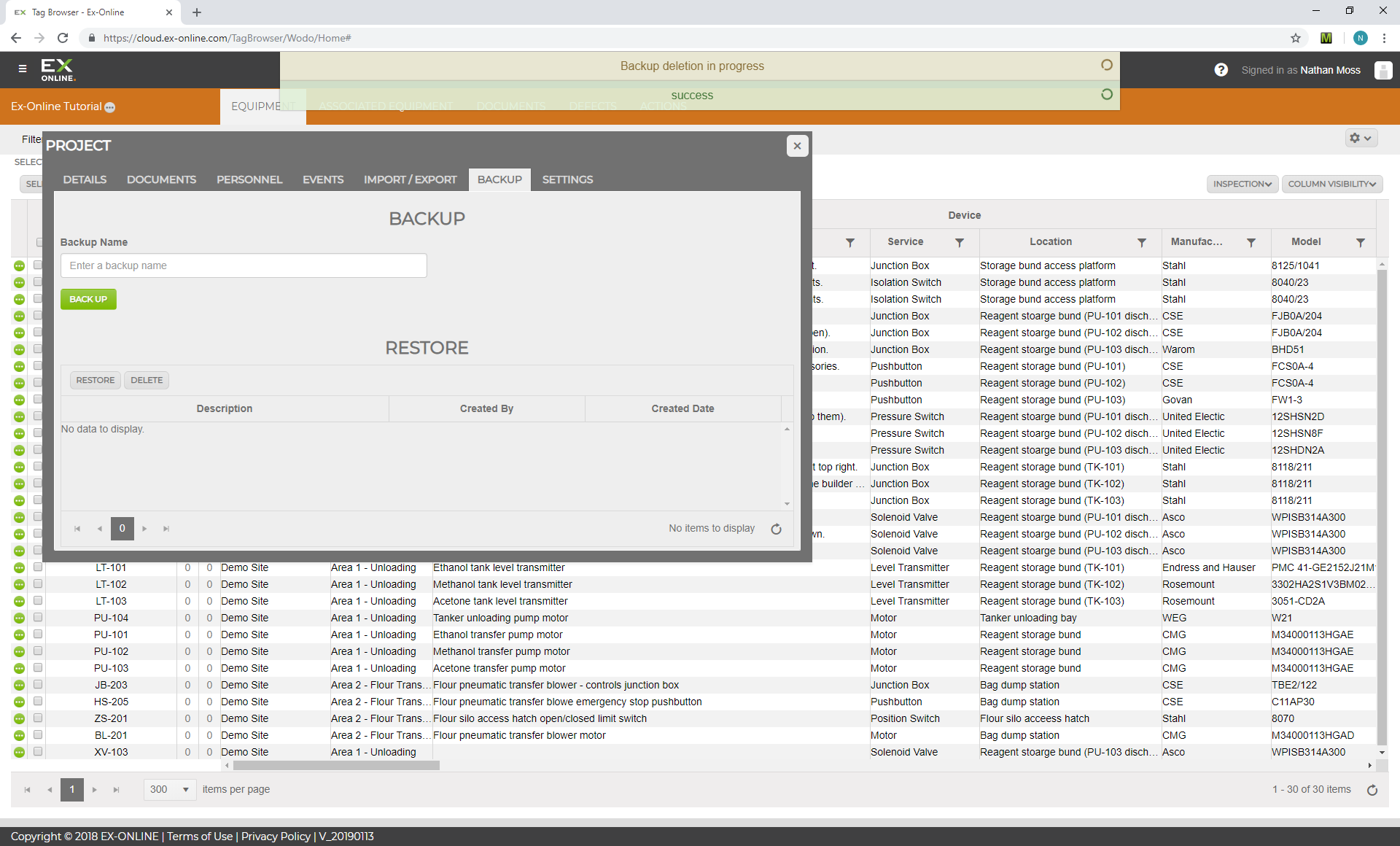The image size is (1400, 846).
Task: Refresh the restore backup list
Action: [x=777, y=529]
